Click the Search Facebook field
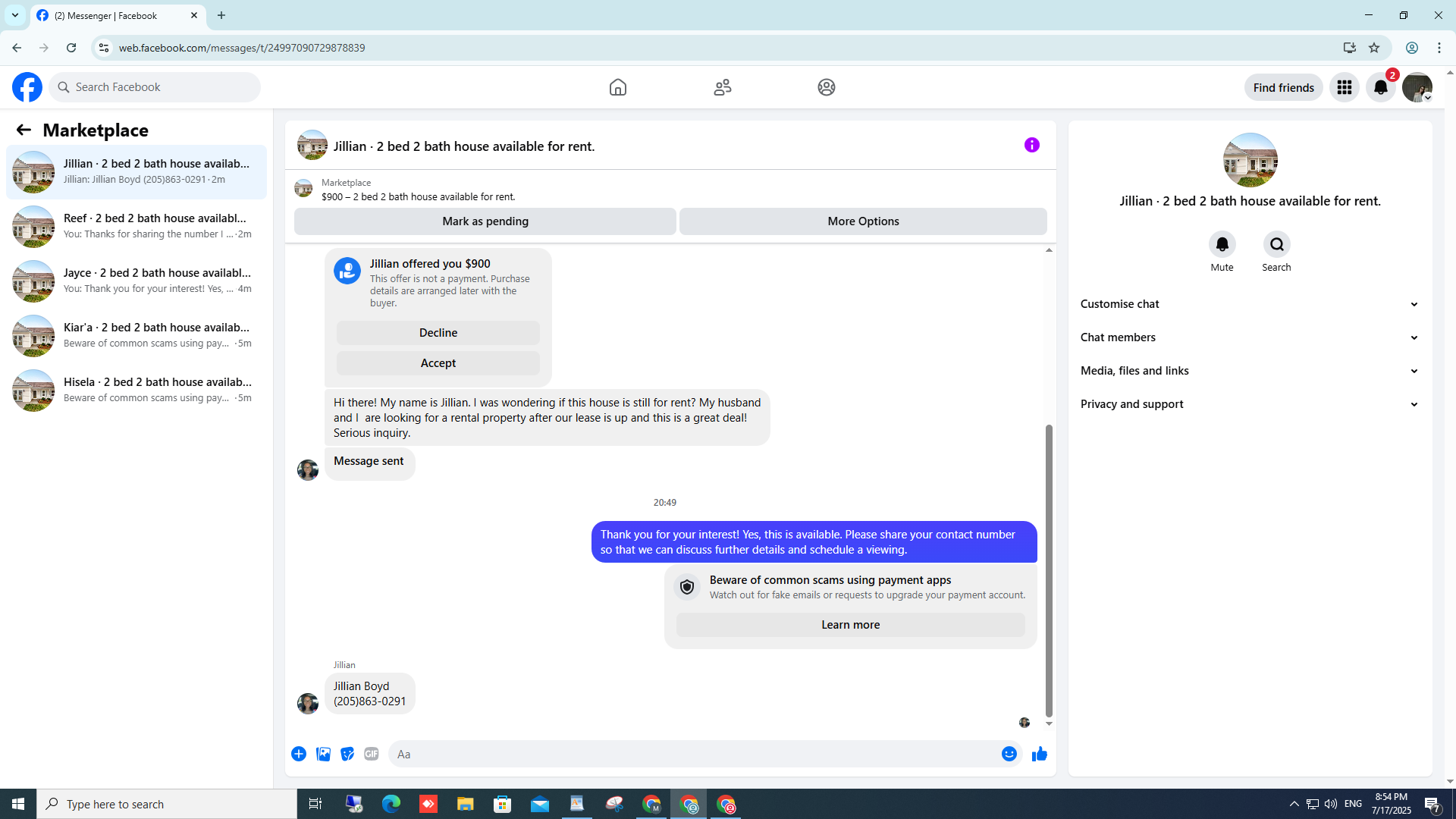The width and height of the screenshot is (1456, 819). pyautogui.click(x=155, y=87)
